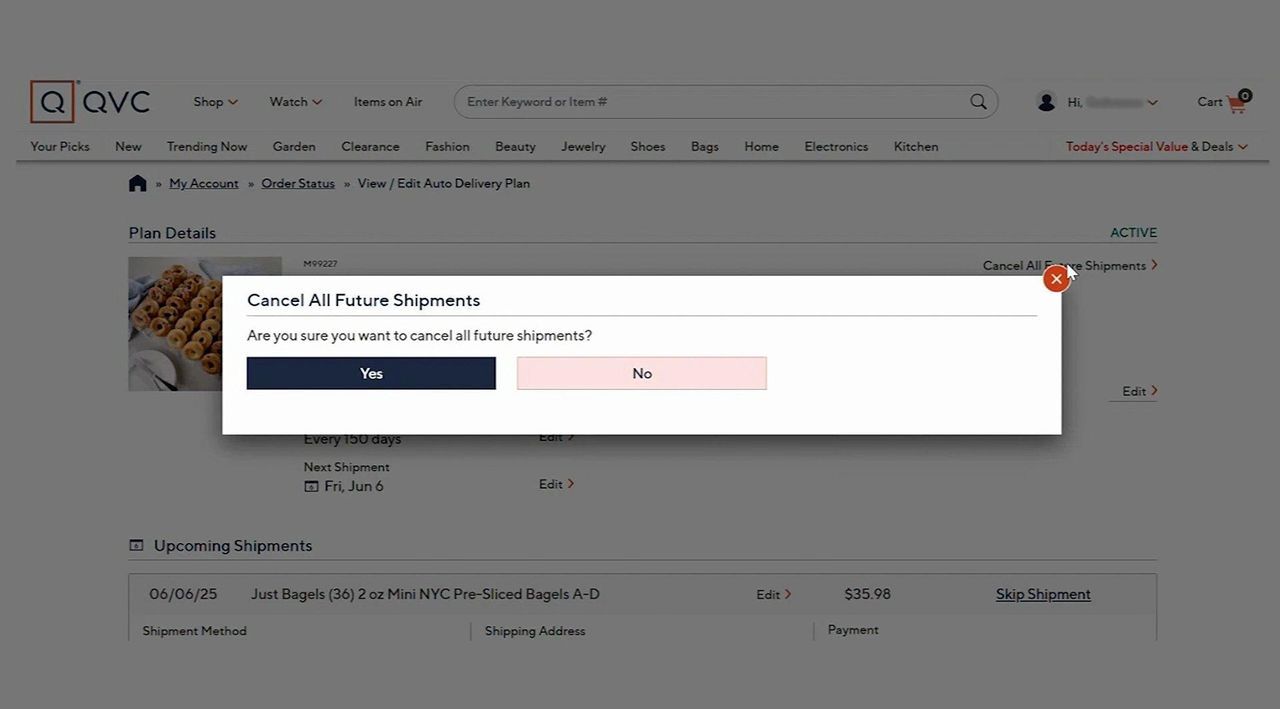Screen dimensions: 1280x709
Task: Open the account greeting dropdown
Action: click(x=1113, y=102)
